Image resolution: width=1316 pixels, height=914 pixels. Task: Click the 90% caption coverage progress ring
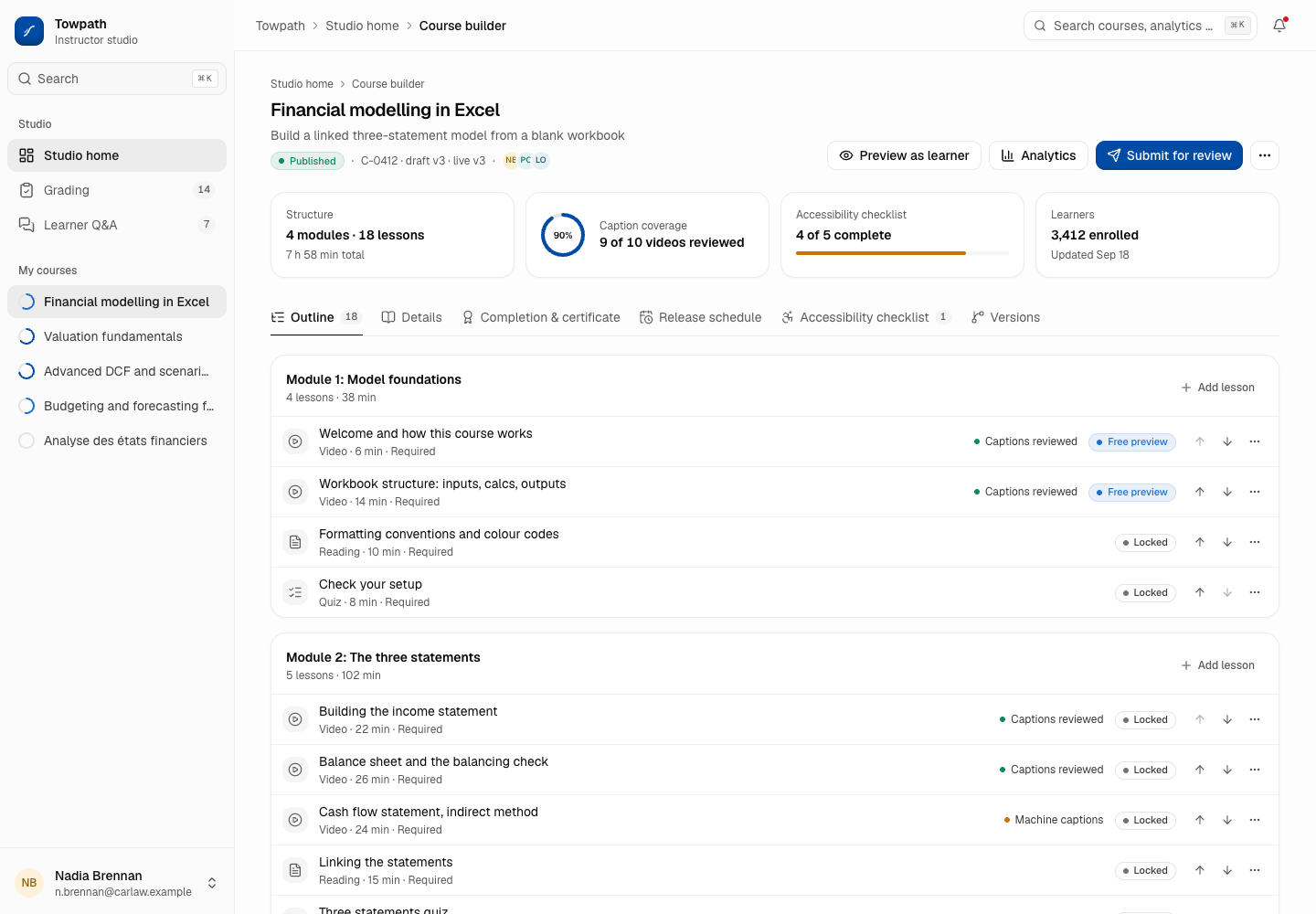coord(563,235)
